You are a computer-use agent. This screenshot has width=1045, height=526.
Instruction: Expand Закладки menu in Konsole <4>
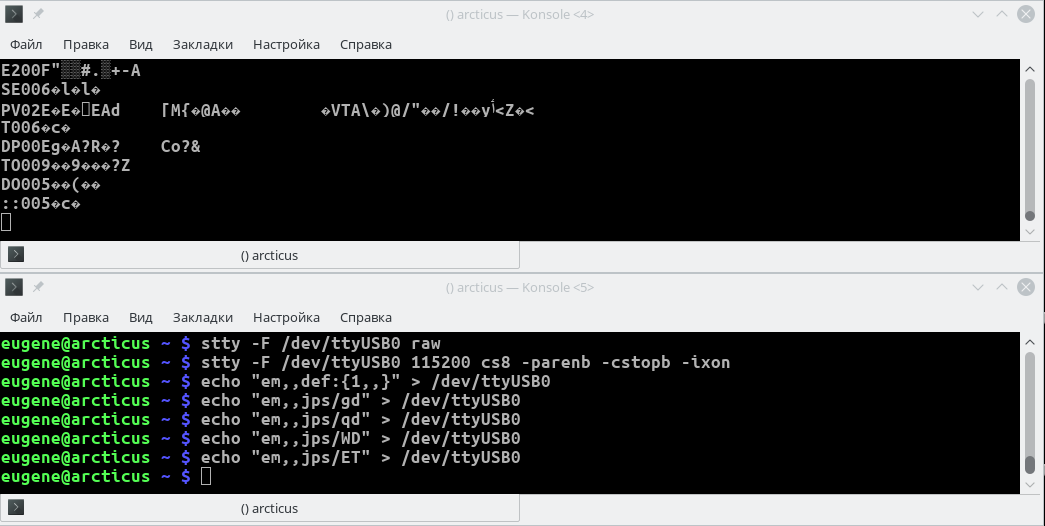[202, 44]
